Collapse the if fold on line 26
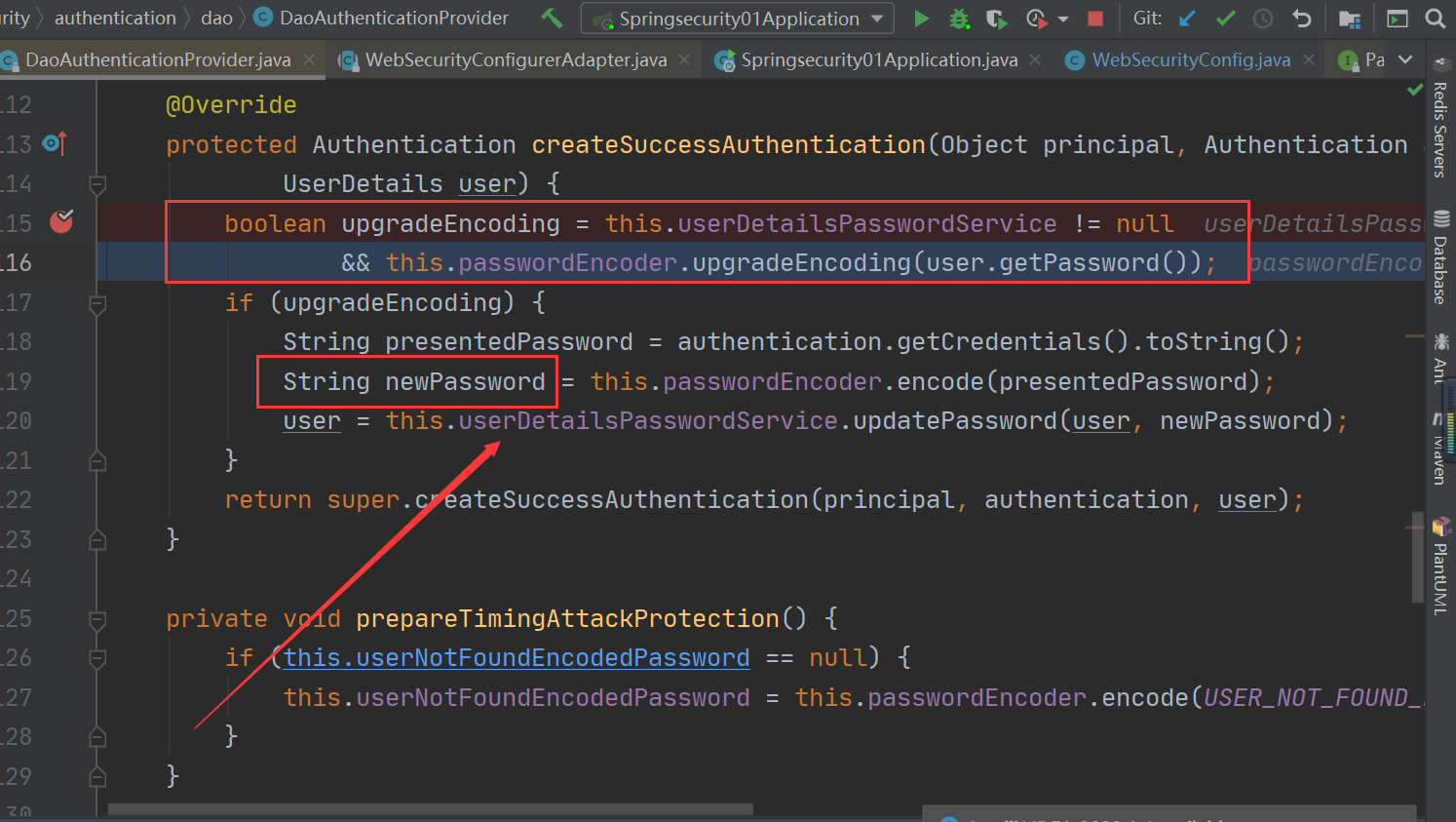The width and height of the screenshot is (1456, 822). click(97, 658)
